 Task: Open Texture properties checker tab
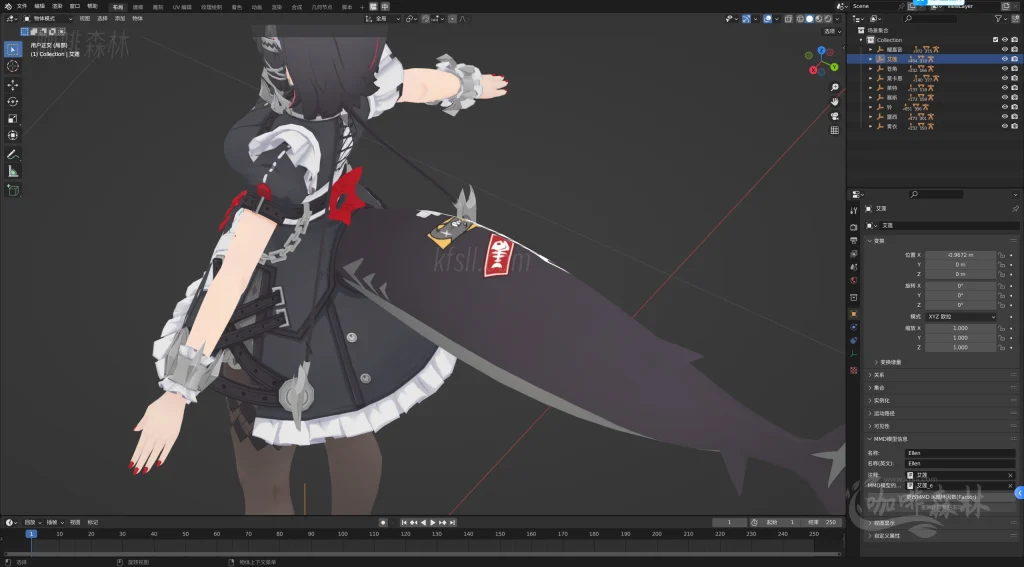pyautogui.click(x=854, y=370)
